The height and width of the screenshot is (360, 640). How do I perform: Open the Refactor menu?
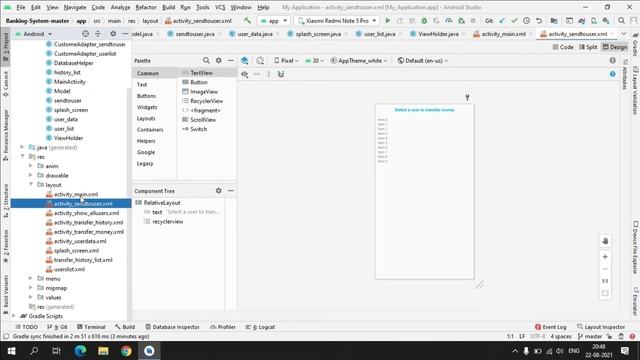[x=146, y=7]
